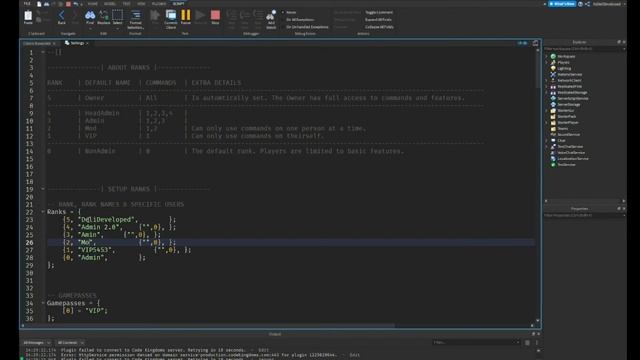This screenshot has height=360, width=640.
Task: Select TestService in Explorer
Action: click(566, 164)
